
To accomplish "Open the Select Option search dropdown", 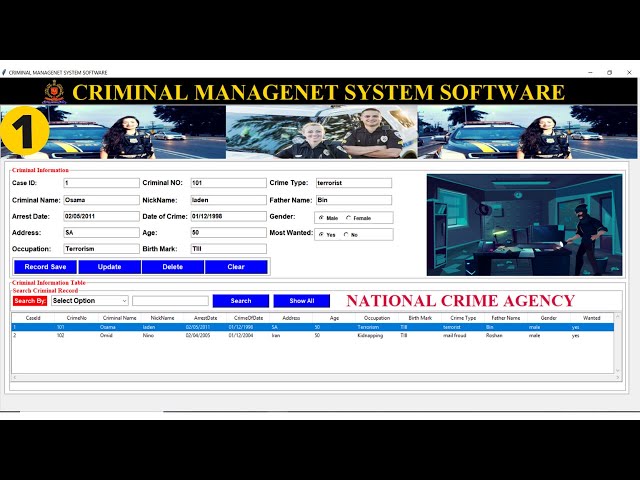I will tap(90, 301).
